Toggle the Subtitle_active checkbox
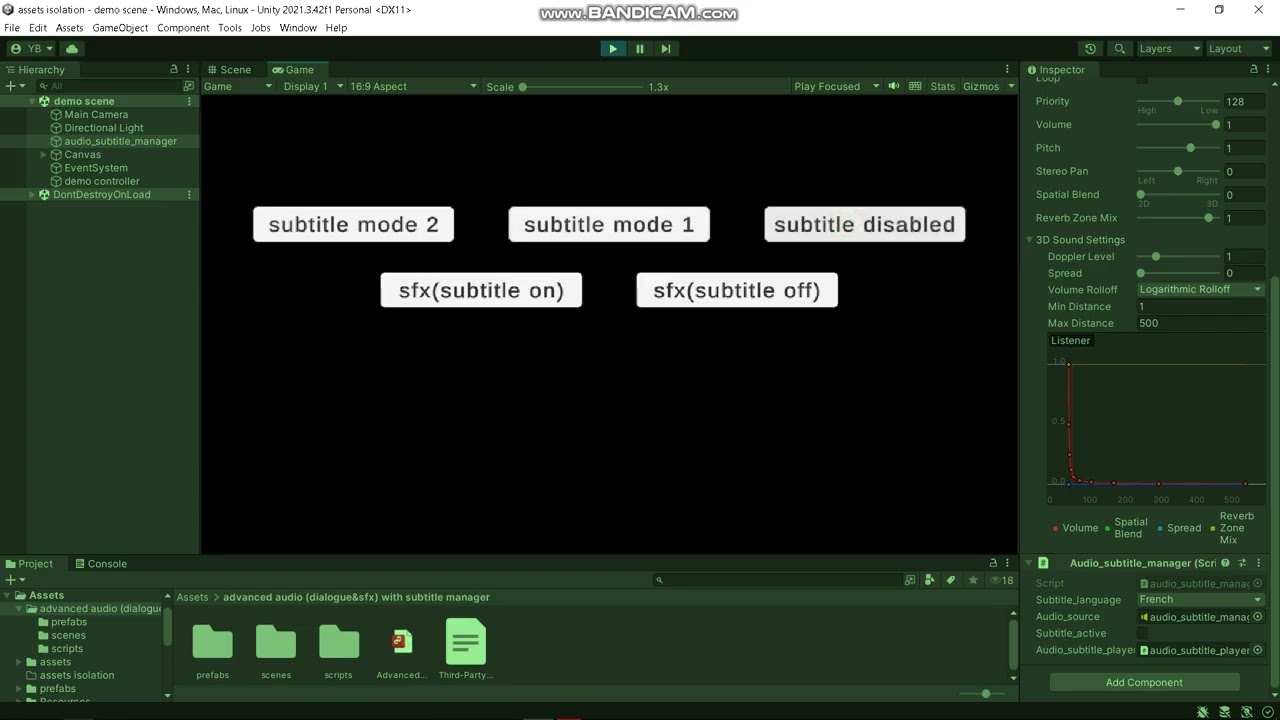Viewport: 1280px width, 720px height. (1143, 633)
